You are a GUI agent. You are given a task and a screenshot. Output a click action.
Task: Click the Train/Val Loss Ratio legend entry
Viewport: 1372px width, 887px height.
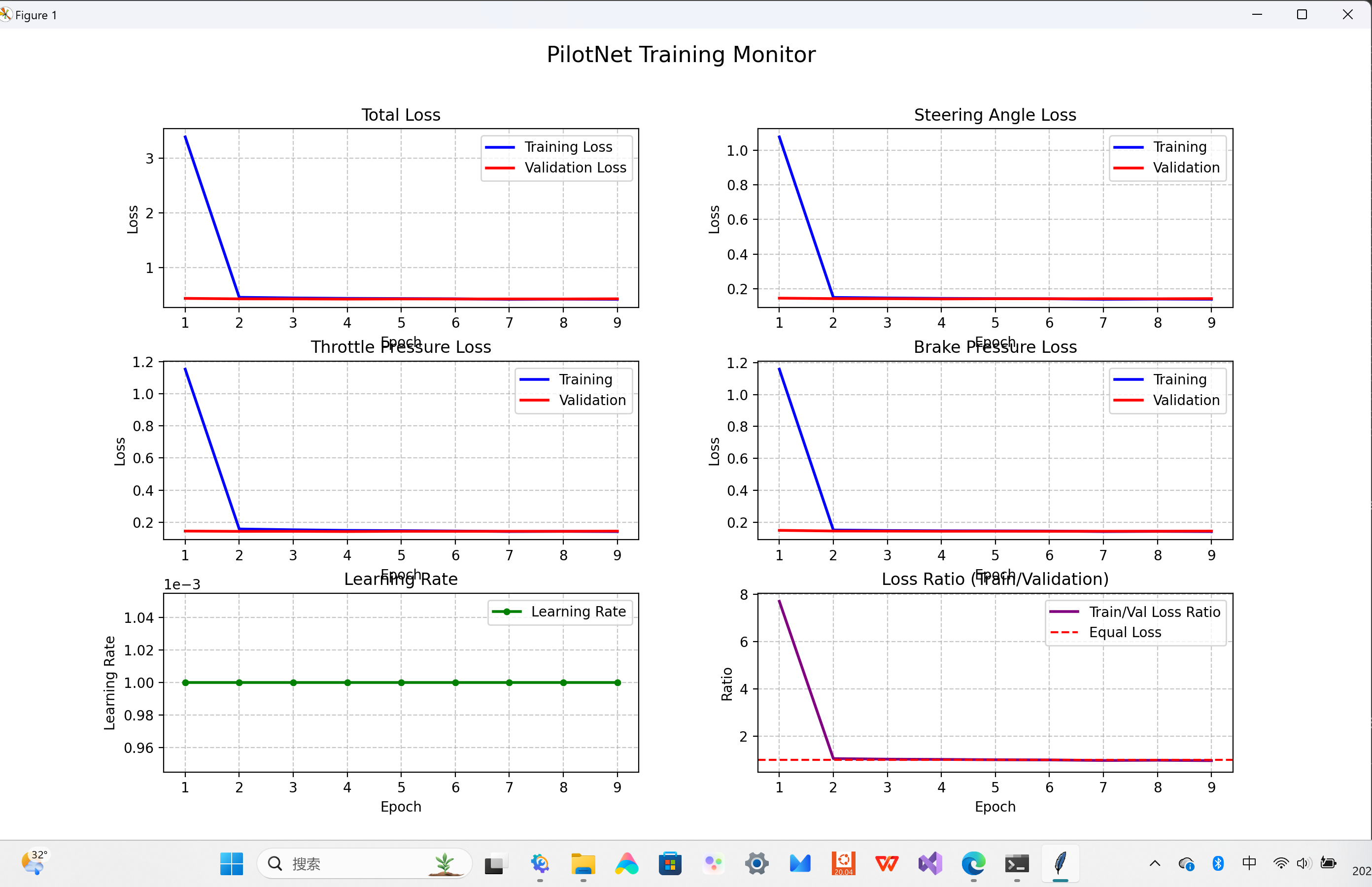pos(1134,612)
